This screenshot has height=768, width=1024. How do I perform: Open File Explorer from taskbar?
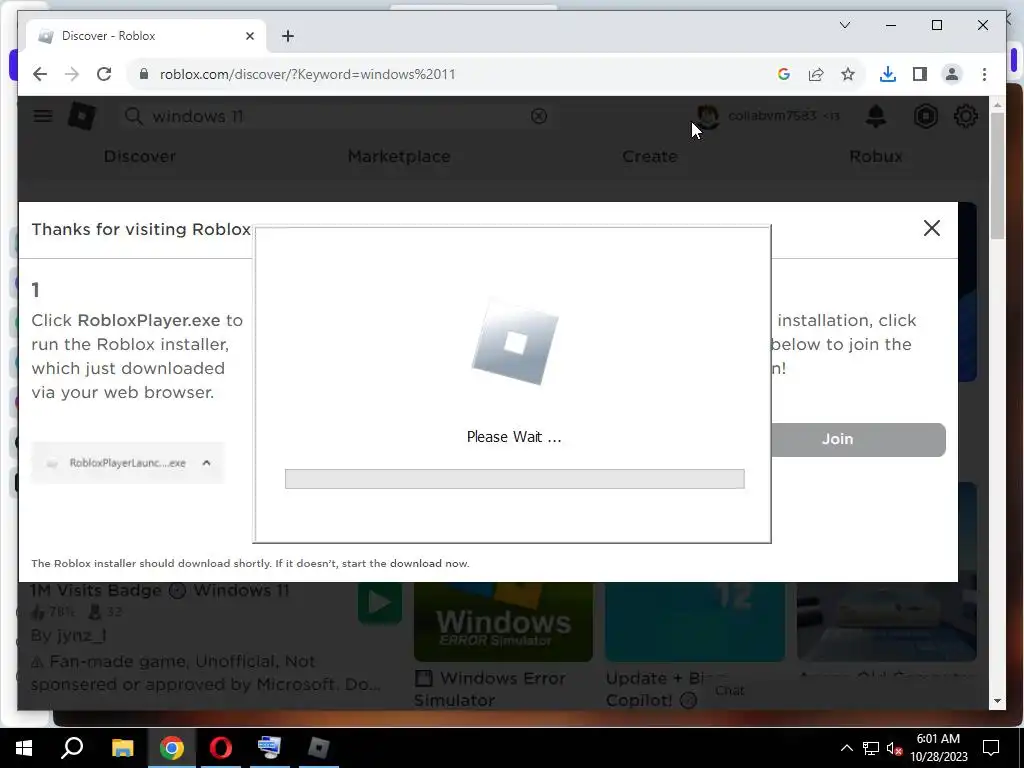[122, 748]
